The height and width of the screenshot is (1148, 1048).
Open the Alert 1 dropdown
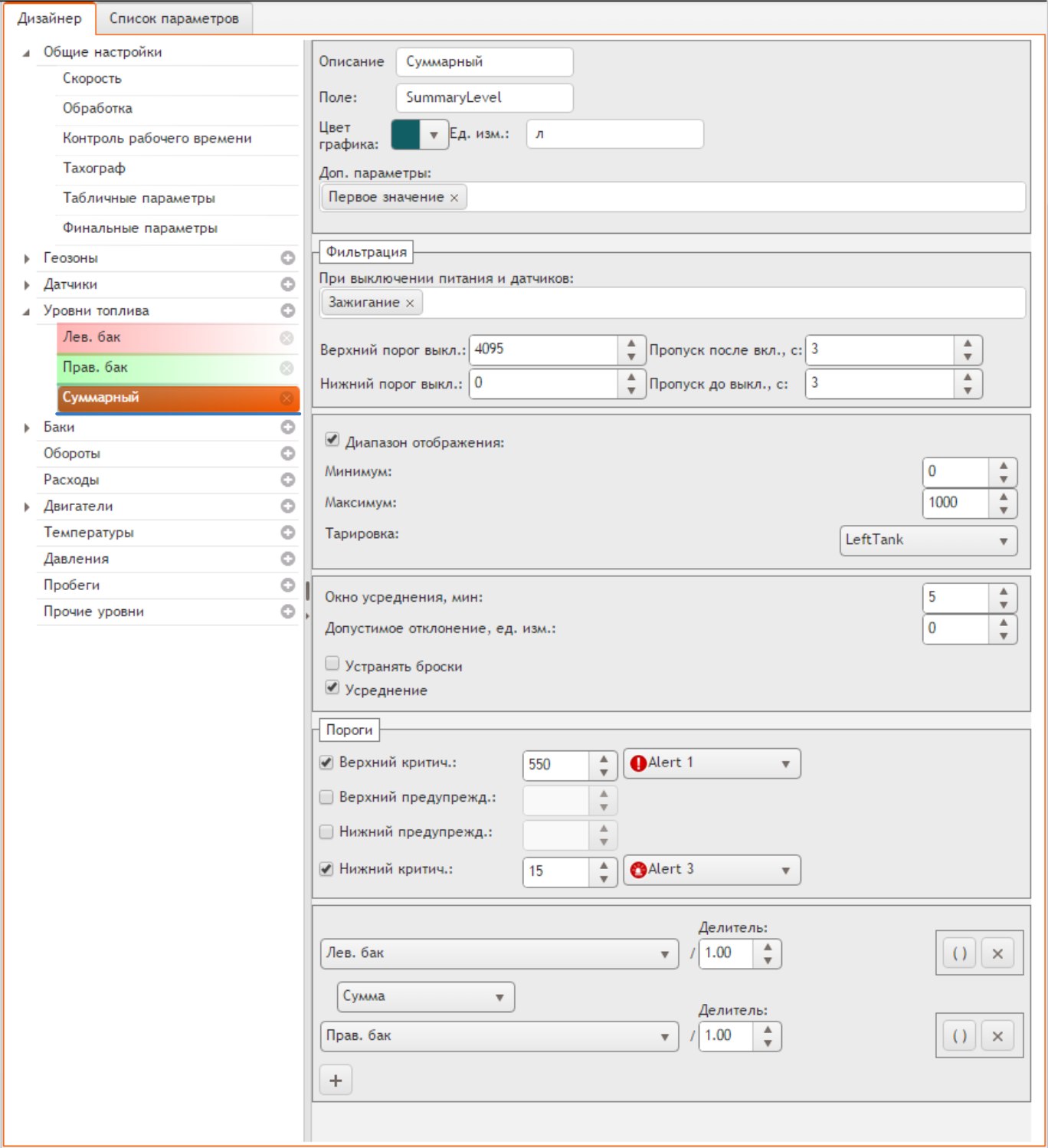(712, 763)
